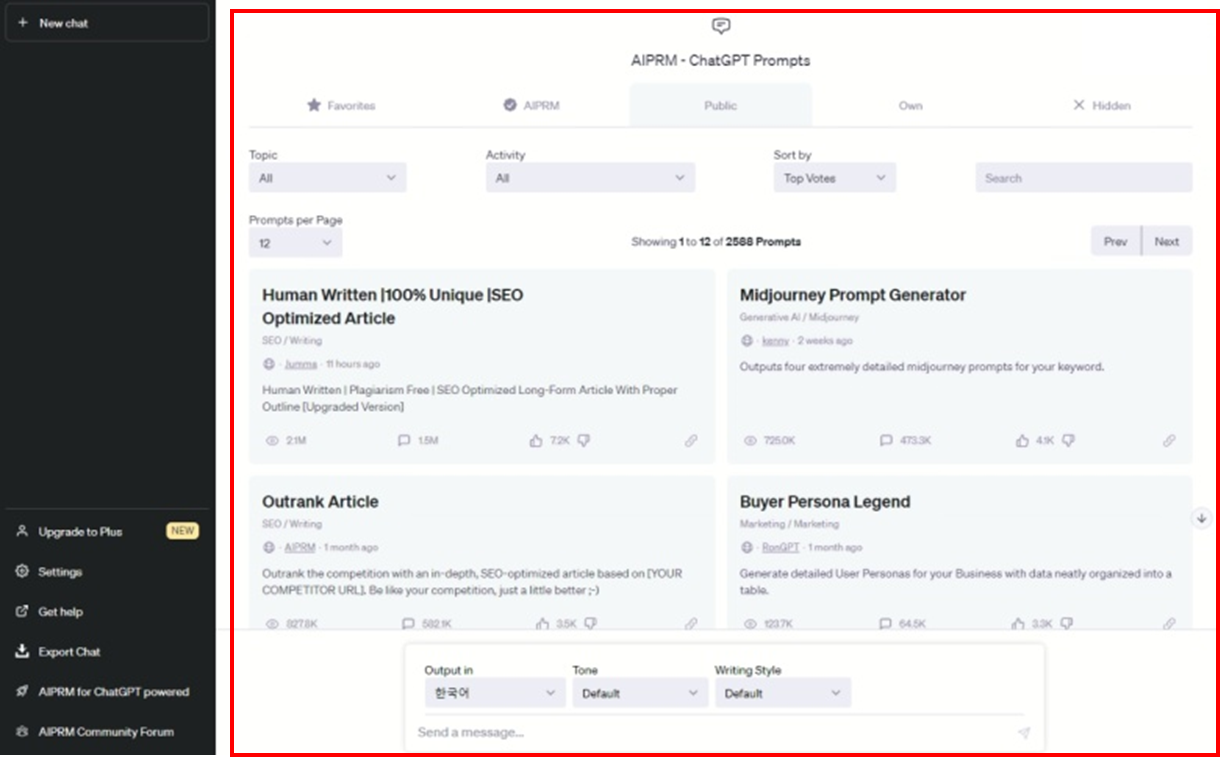Screen dimensions: 1220x757
Task: Open Prompts per Page dropdown
Action: (296, 243)
